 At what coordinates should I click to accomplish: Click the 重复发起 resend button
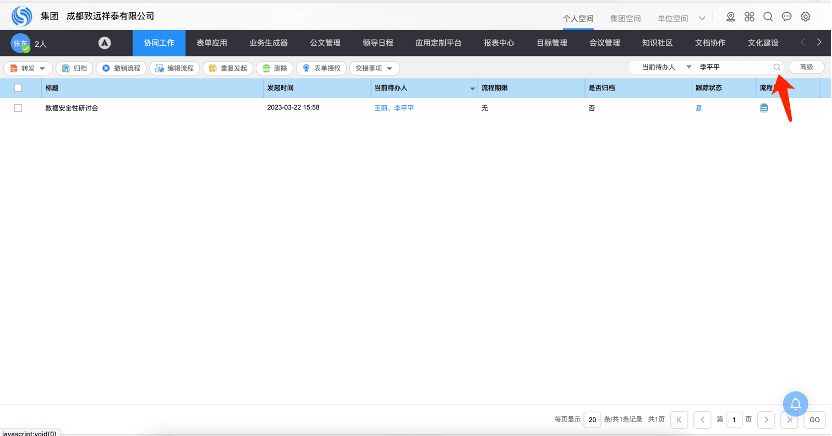(x=228, y=68)
